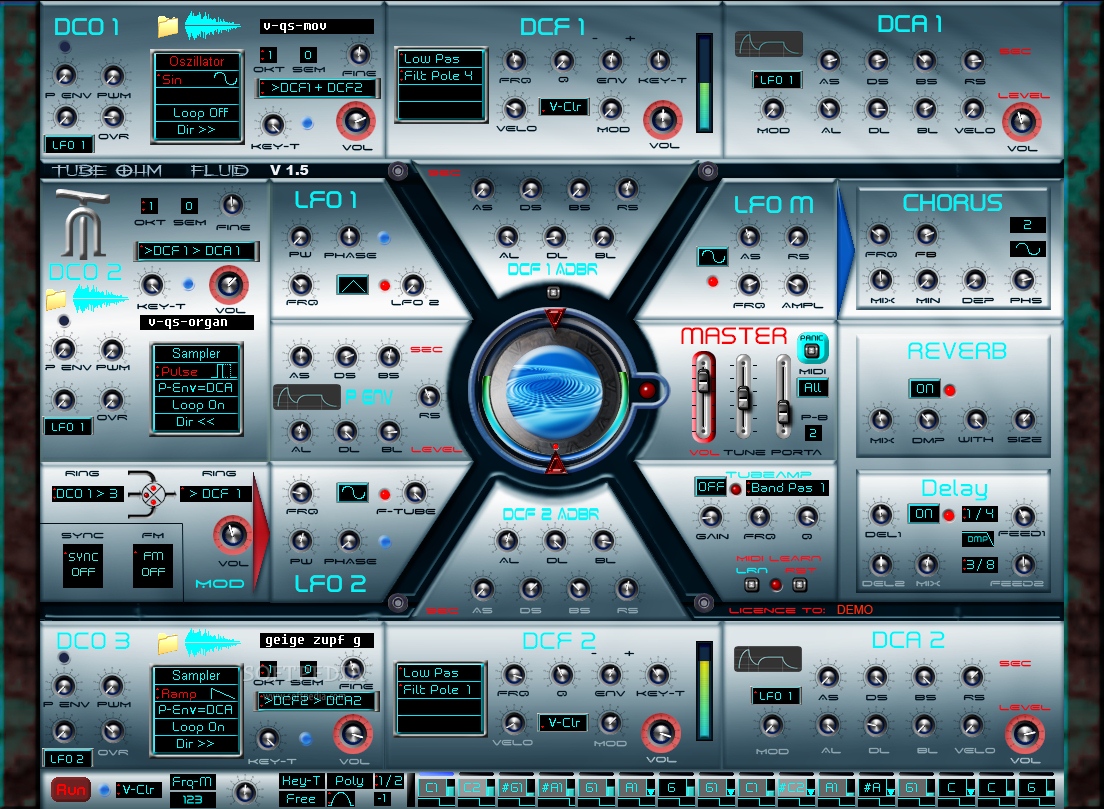Adjust the Master PORTA slider
The width and height of the screenshot is (1104, 809).
tap(783, 398)
